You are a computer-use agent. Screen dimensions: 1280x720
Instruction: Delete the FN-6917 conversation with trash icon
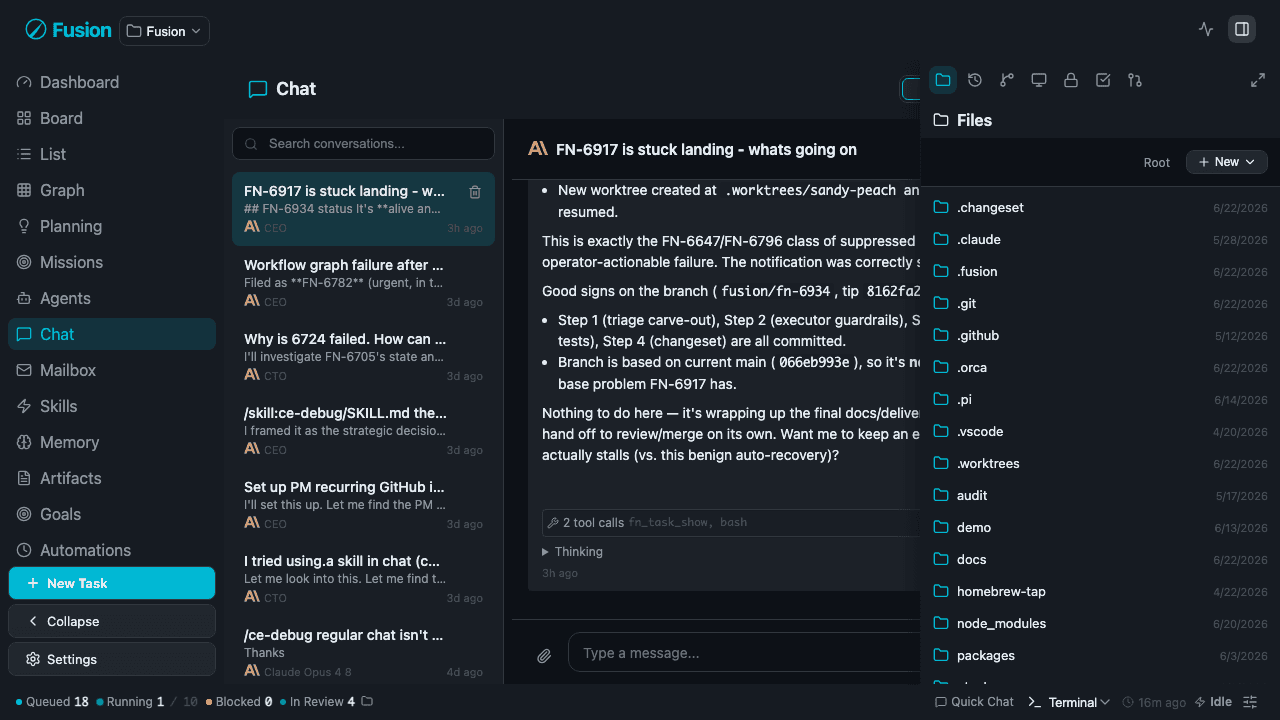pyautogui.click(x=475, y=192)
